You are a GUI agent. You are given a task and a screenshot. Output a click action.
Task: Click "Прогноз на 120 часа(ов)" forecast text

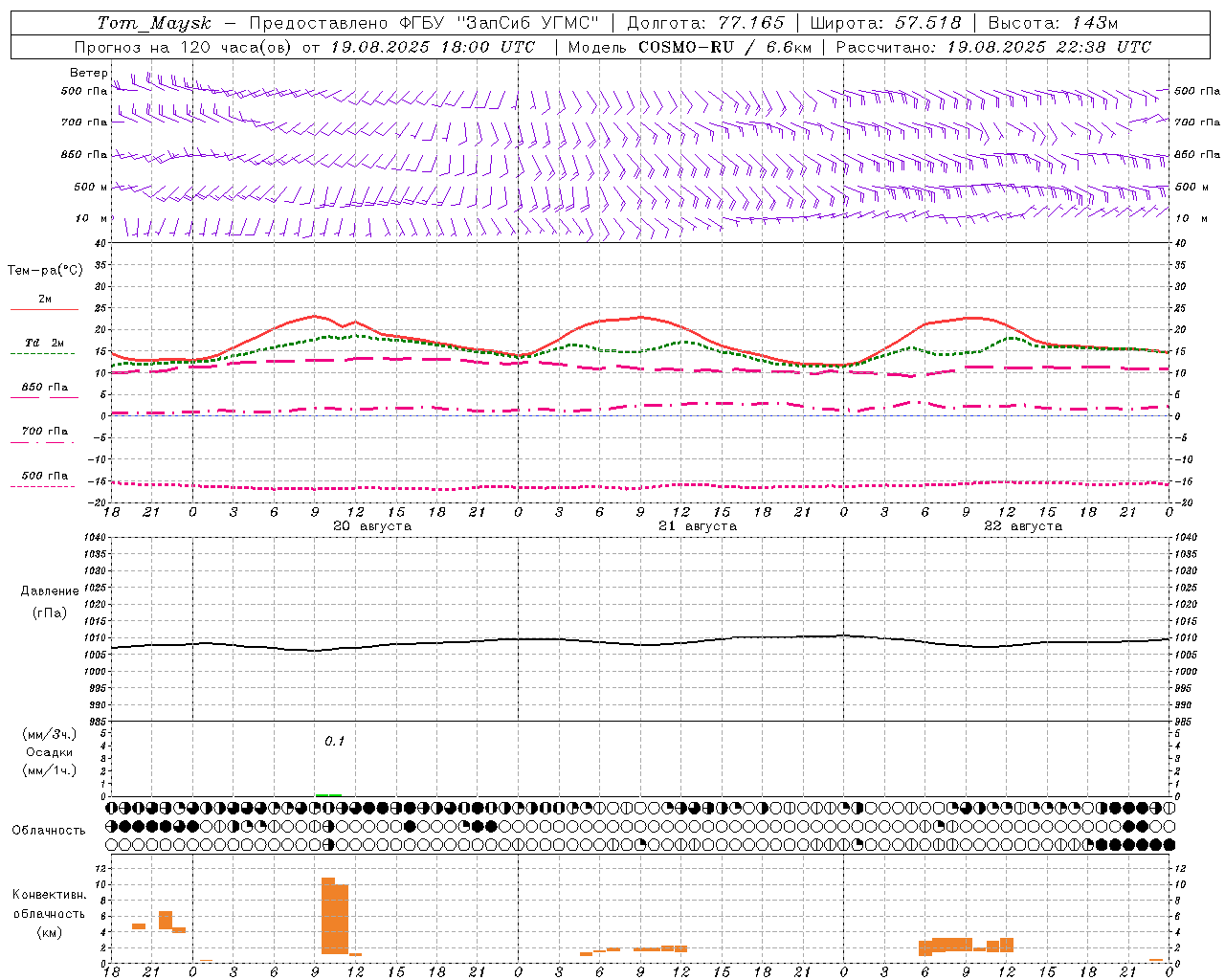tap(183, 47)
